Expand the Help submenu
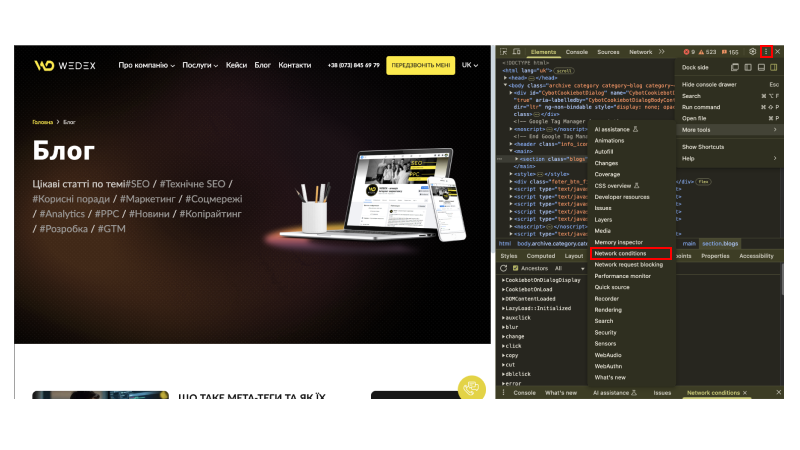The width and height of the screenshot is (800, 450). click(730, 159)
